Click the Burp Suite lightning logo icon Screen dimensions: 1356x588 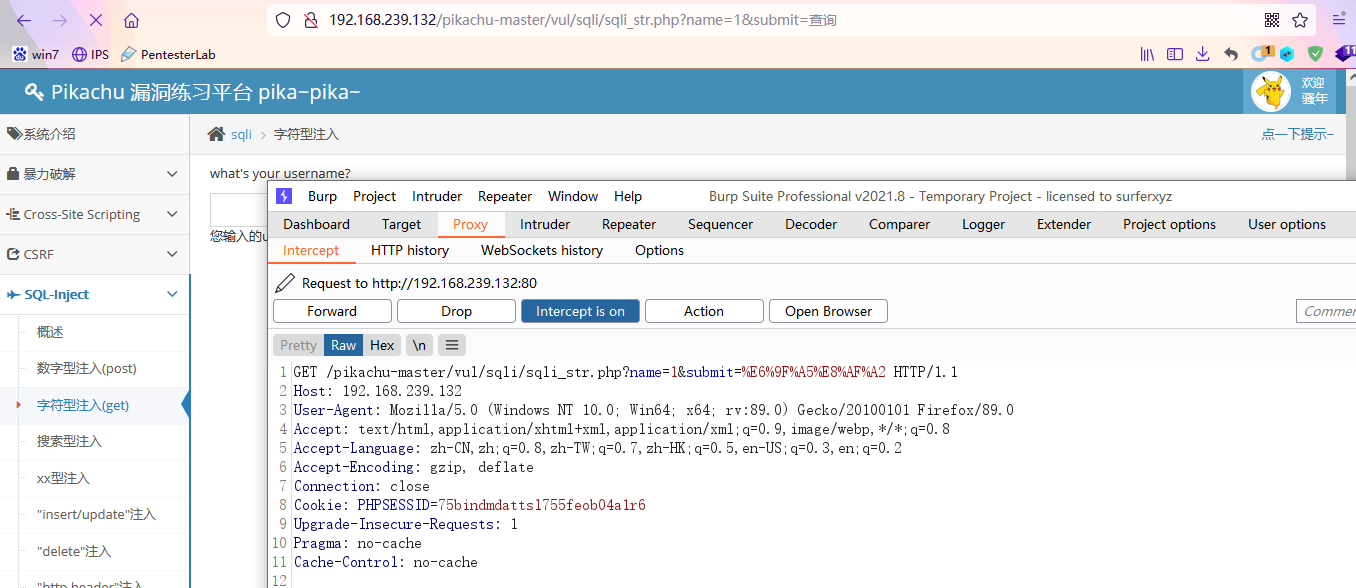[x=284, y=196]
